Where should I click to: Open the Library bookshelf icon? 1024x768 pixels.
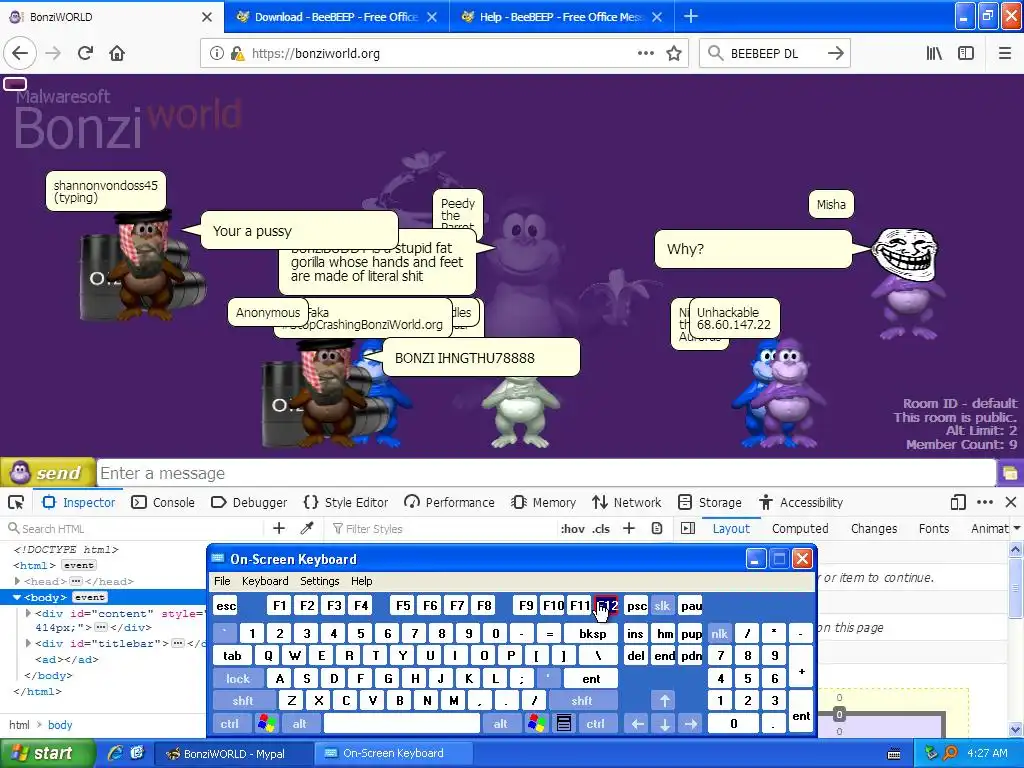pos(934,54)
